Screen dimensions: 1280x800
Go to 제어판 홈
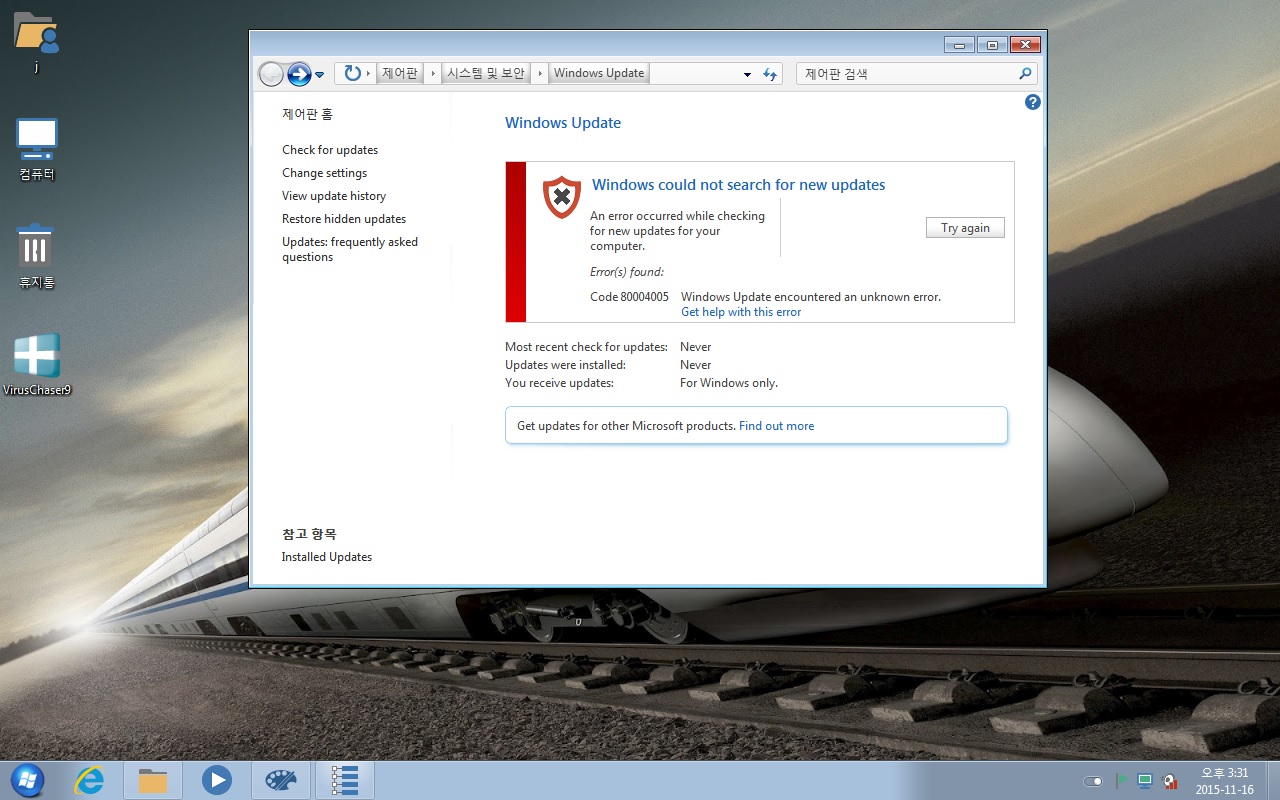(308, 114)
